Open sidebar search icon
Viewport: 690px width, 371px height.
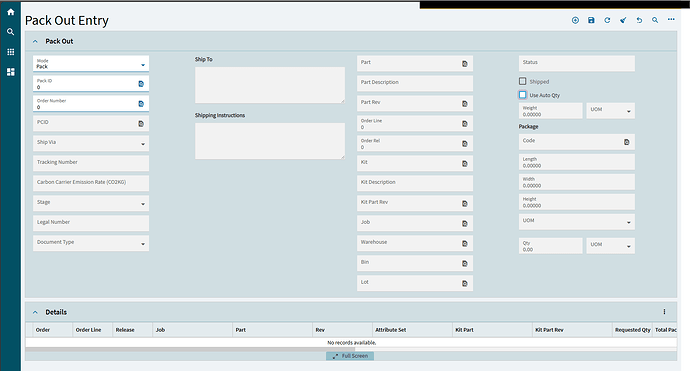pyautogui.click(x=11, y=32)
